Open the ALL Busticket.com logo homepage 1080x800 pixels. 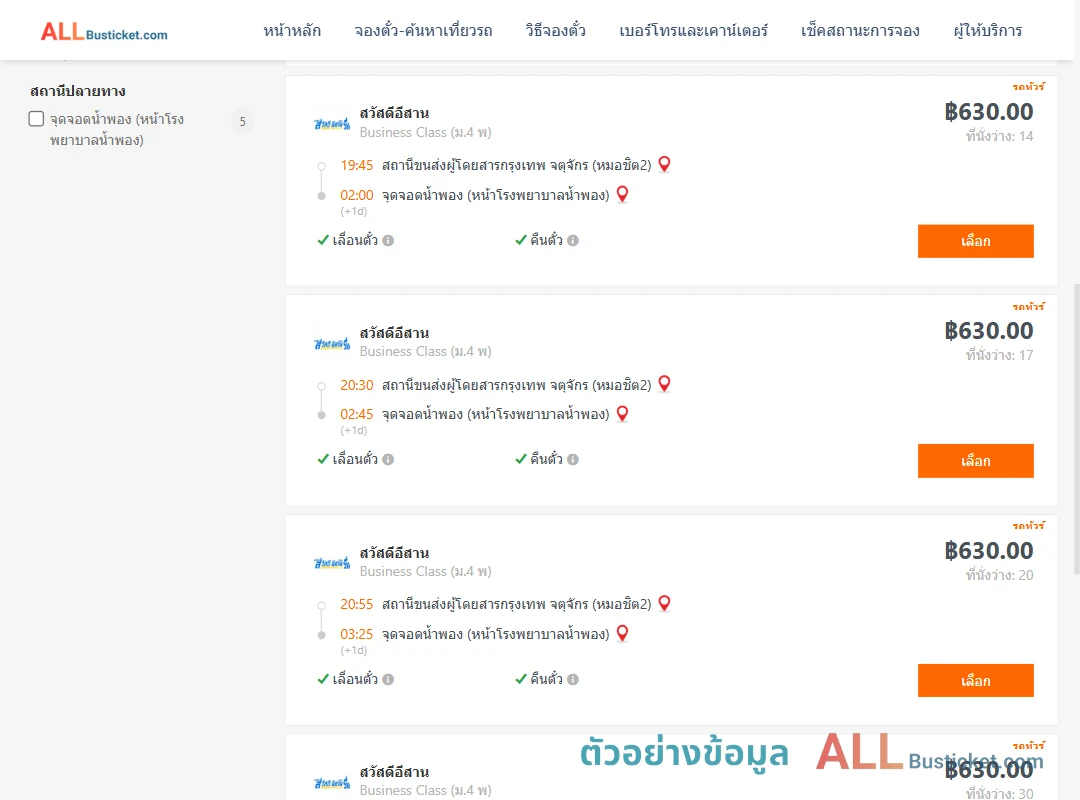tap(104, 32)
